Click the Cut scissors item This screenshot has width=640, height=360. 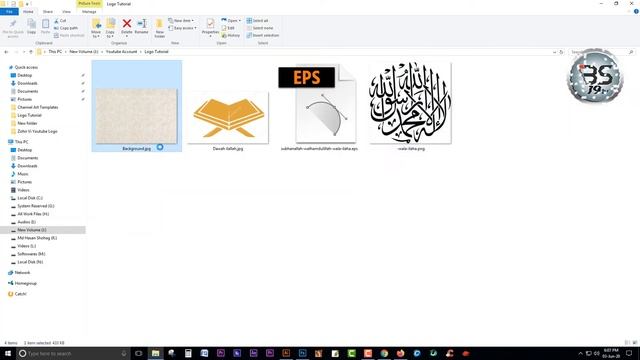pyautogui.click(x=60, y=20)
